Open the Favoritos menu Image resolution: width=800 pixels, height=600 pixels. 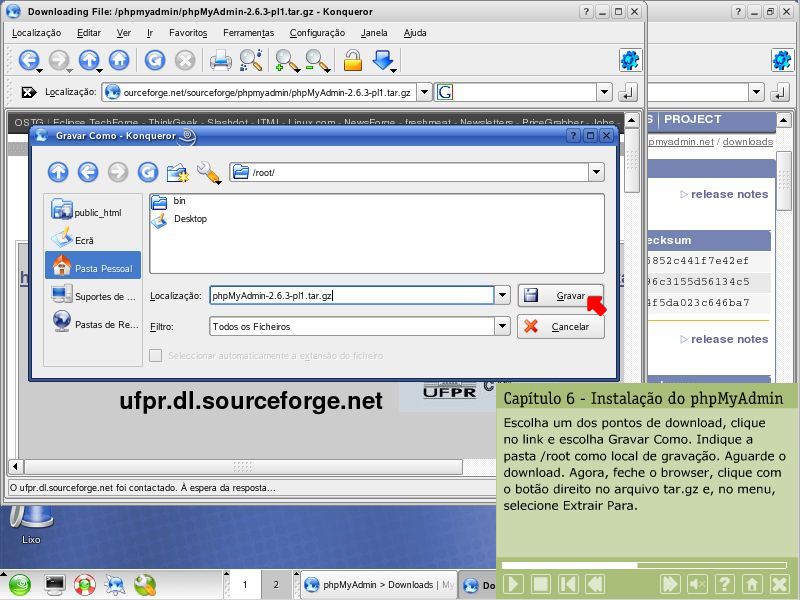188,32
